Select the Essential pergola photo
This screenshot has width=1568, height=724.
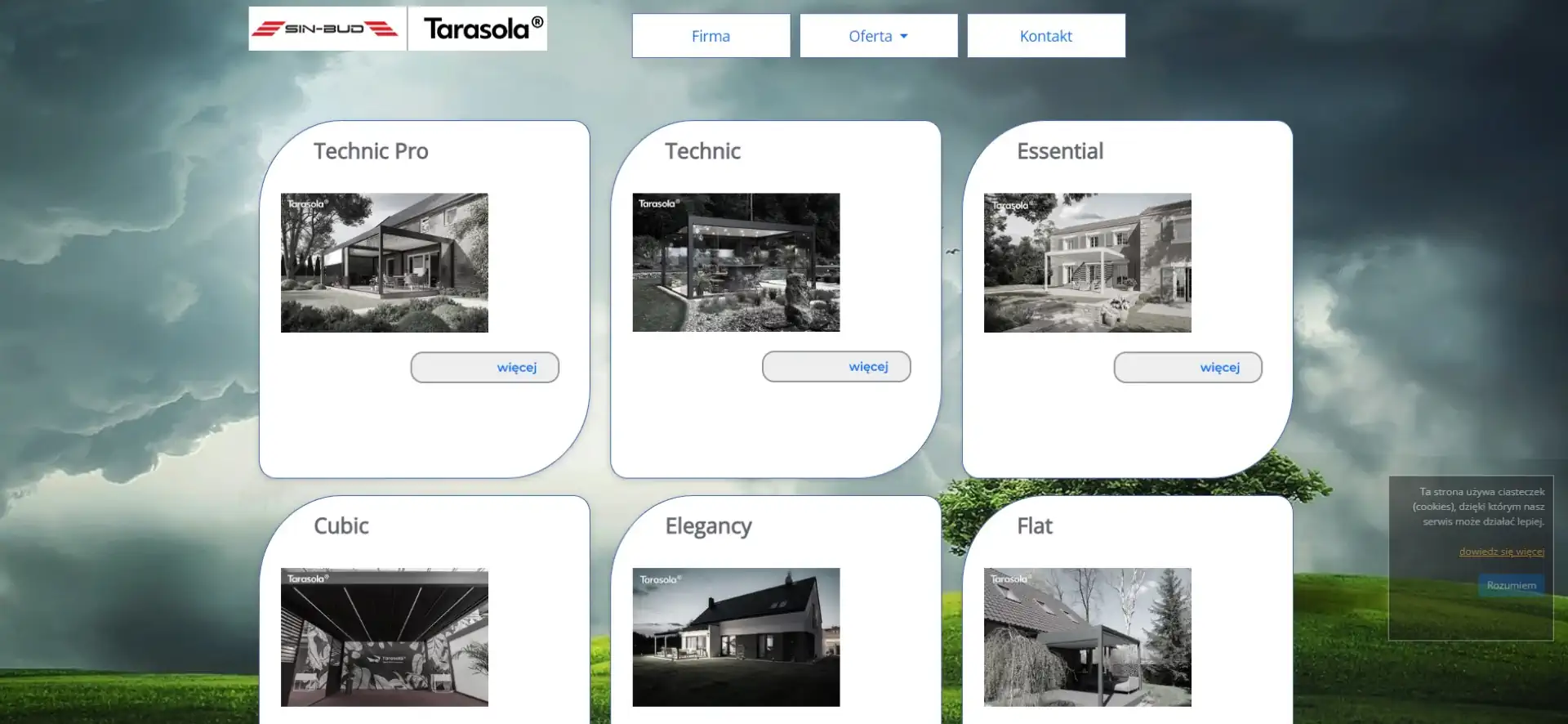1087,262
